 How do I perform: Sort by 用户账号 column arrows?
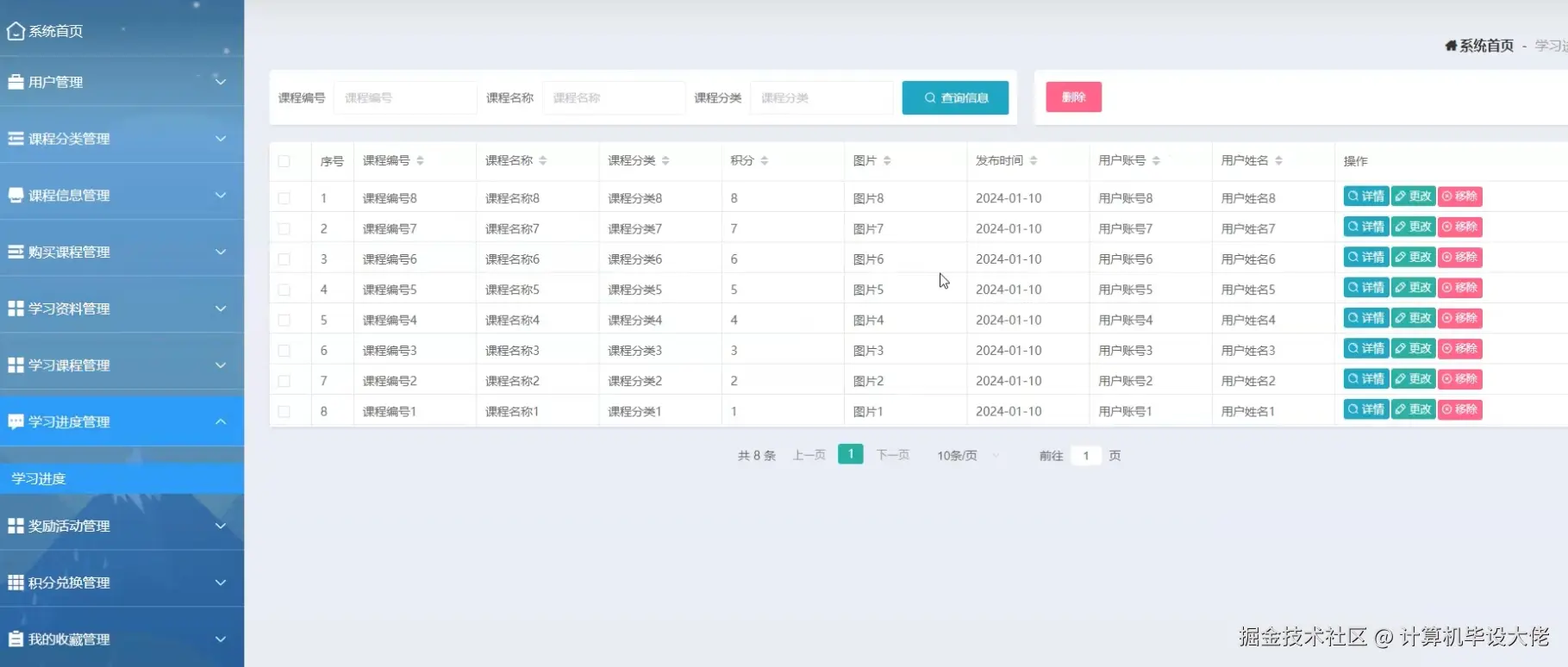(1156, 161)
